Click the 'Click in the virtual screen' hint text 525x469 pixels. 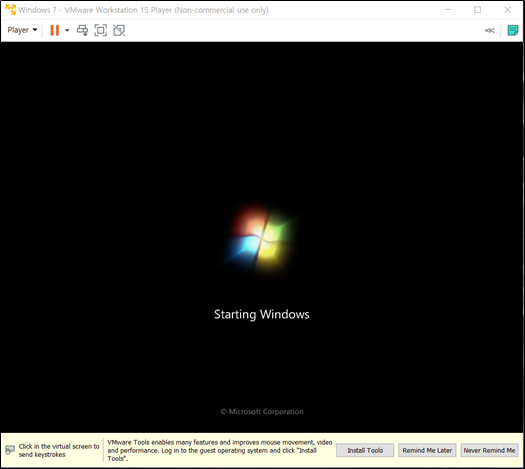click(x=59, y=450)
